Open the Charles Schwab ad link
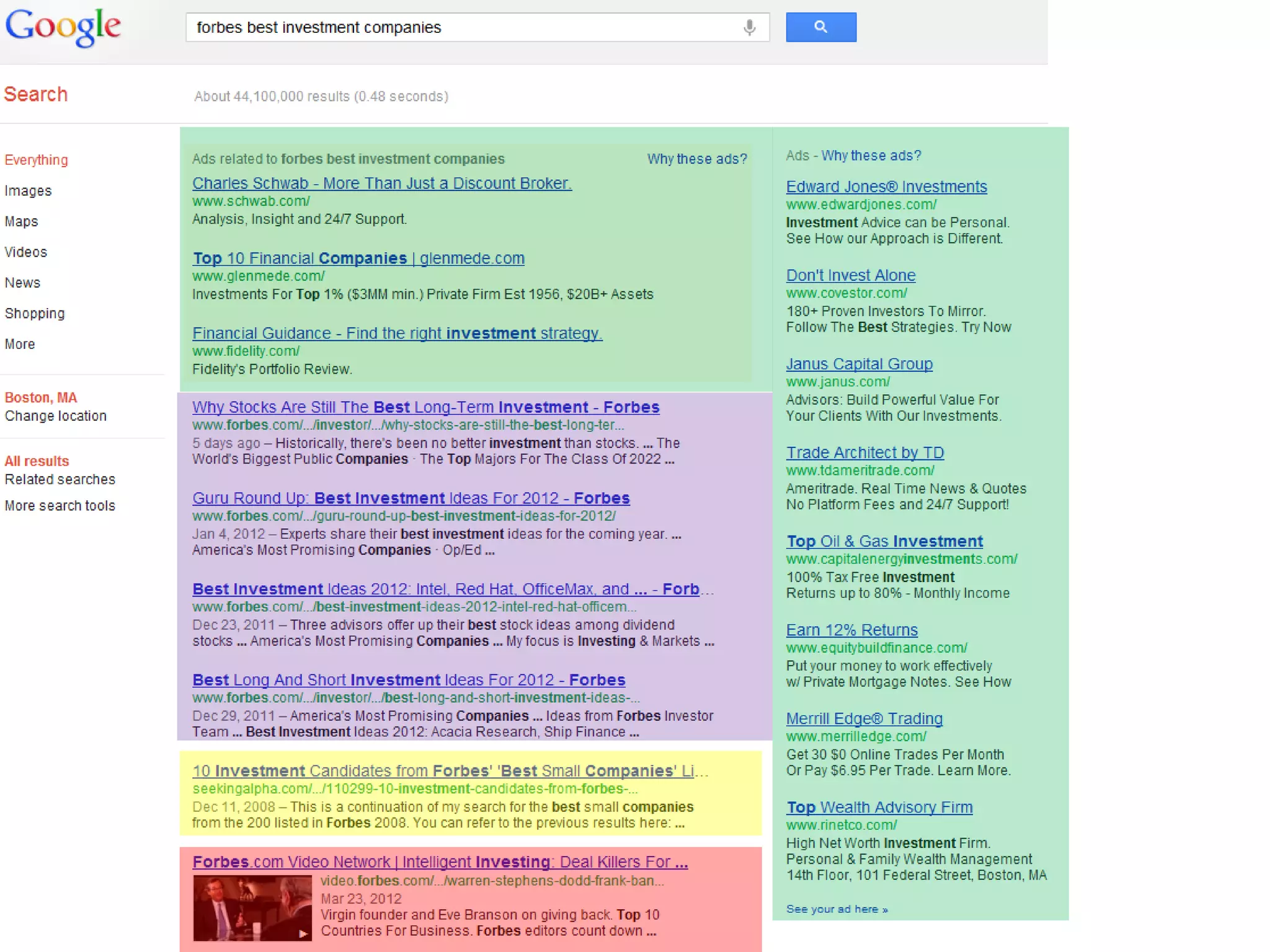This screenshot has height=952, width=1270. coord(381,183)
